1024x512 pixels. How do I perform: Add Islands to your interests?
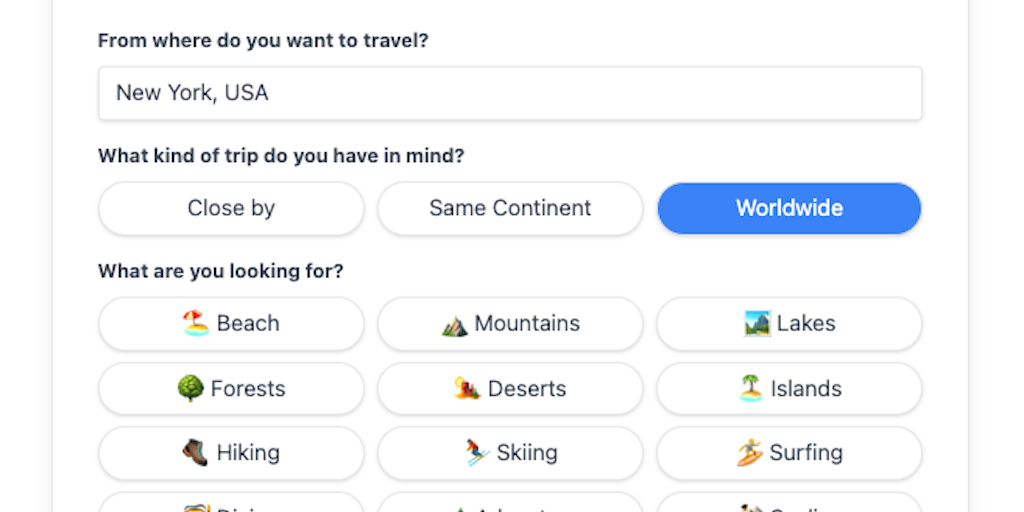pyautogui.click(x=789, y=388)
